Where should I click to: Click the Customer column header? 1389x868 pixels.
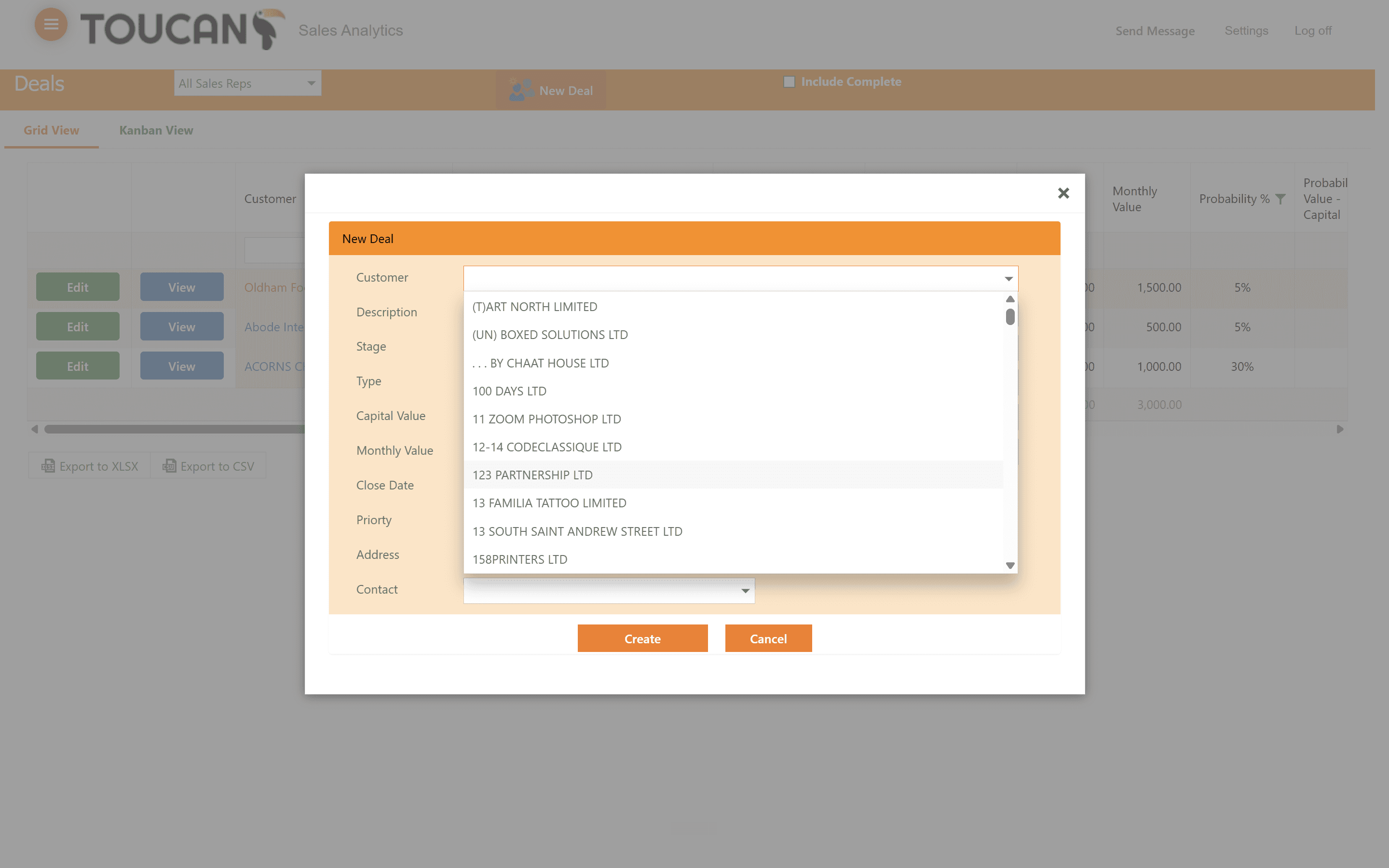click(270, 199)
